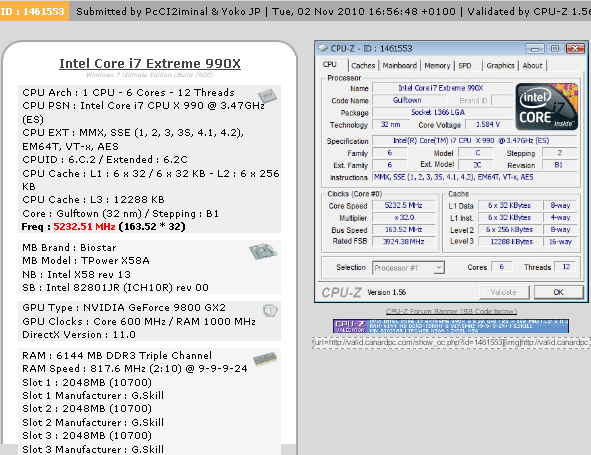This screenshot has height=455, width=591.
Task: Click the Threads value 12
Action: click(x=566, y=267)
